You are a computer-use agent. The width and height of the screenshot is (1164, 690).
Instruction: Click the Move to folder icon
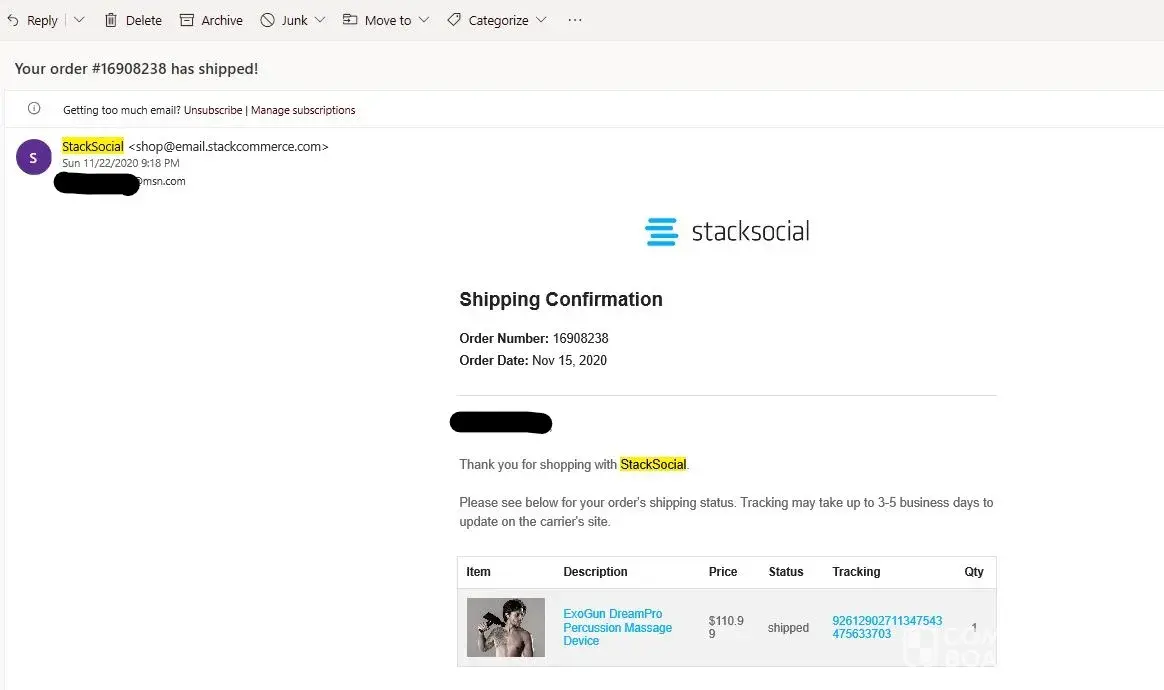click(350, 20)
